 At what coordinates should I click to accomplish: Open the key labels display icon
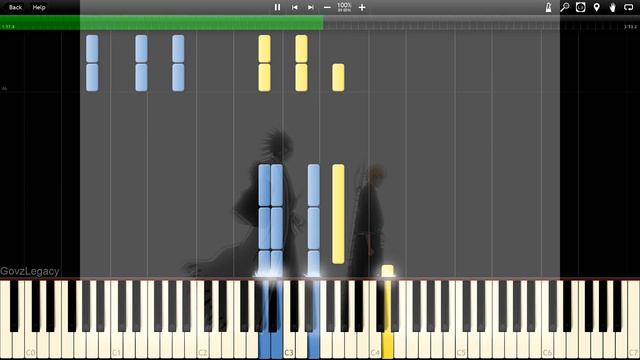(580, 7)
